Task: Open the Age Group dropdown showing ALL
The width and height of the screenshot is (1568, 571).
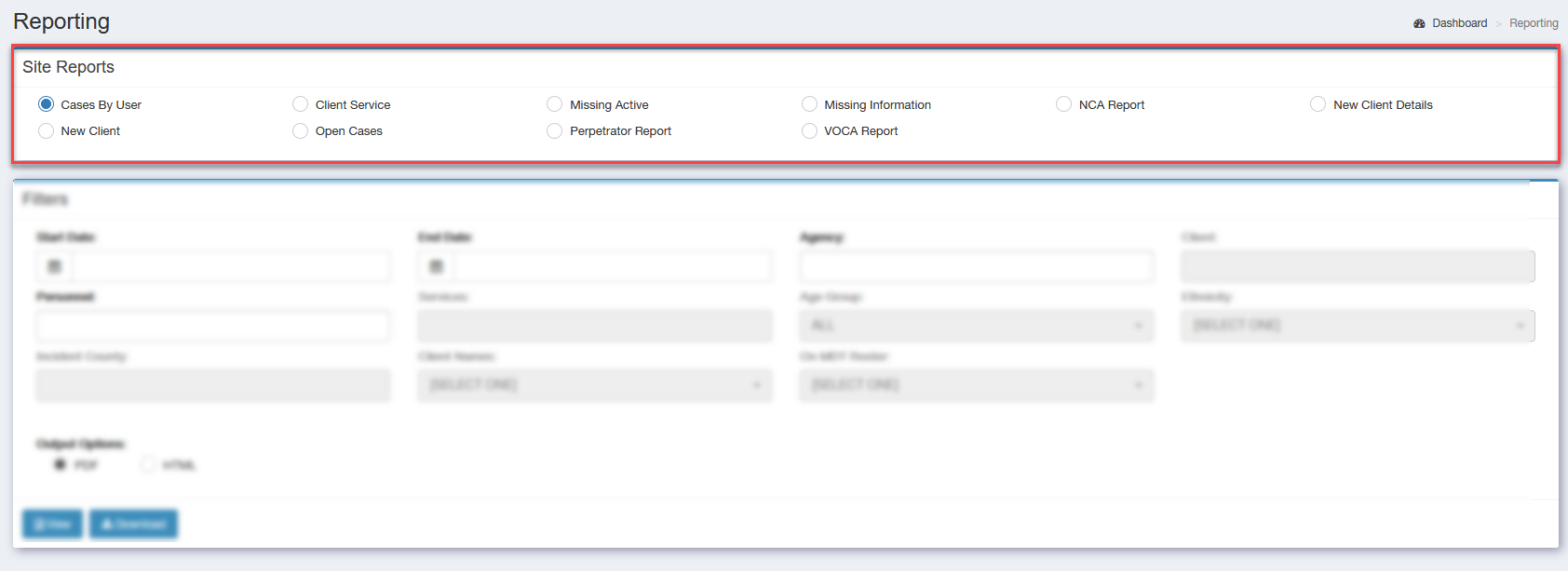Action: coord(976,326)
